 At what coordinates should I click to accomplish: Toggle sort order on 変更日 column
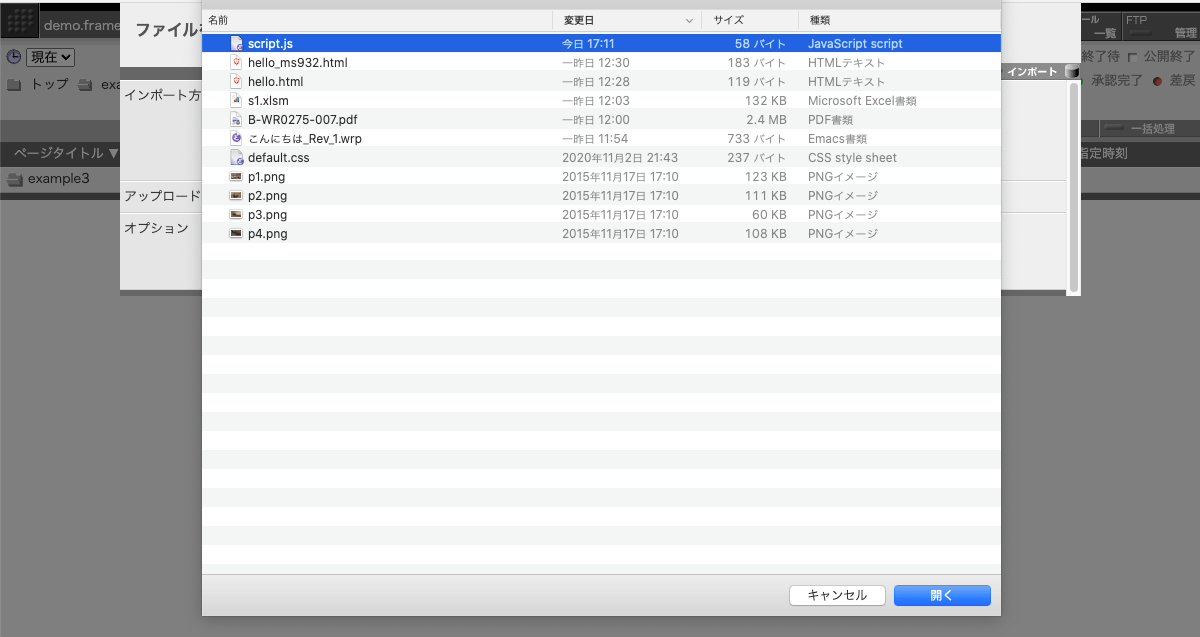pos(626,20)
